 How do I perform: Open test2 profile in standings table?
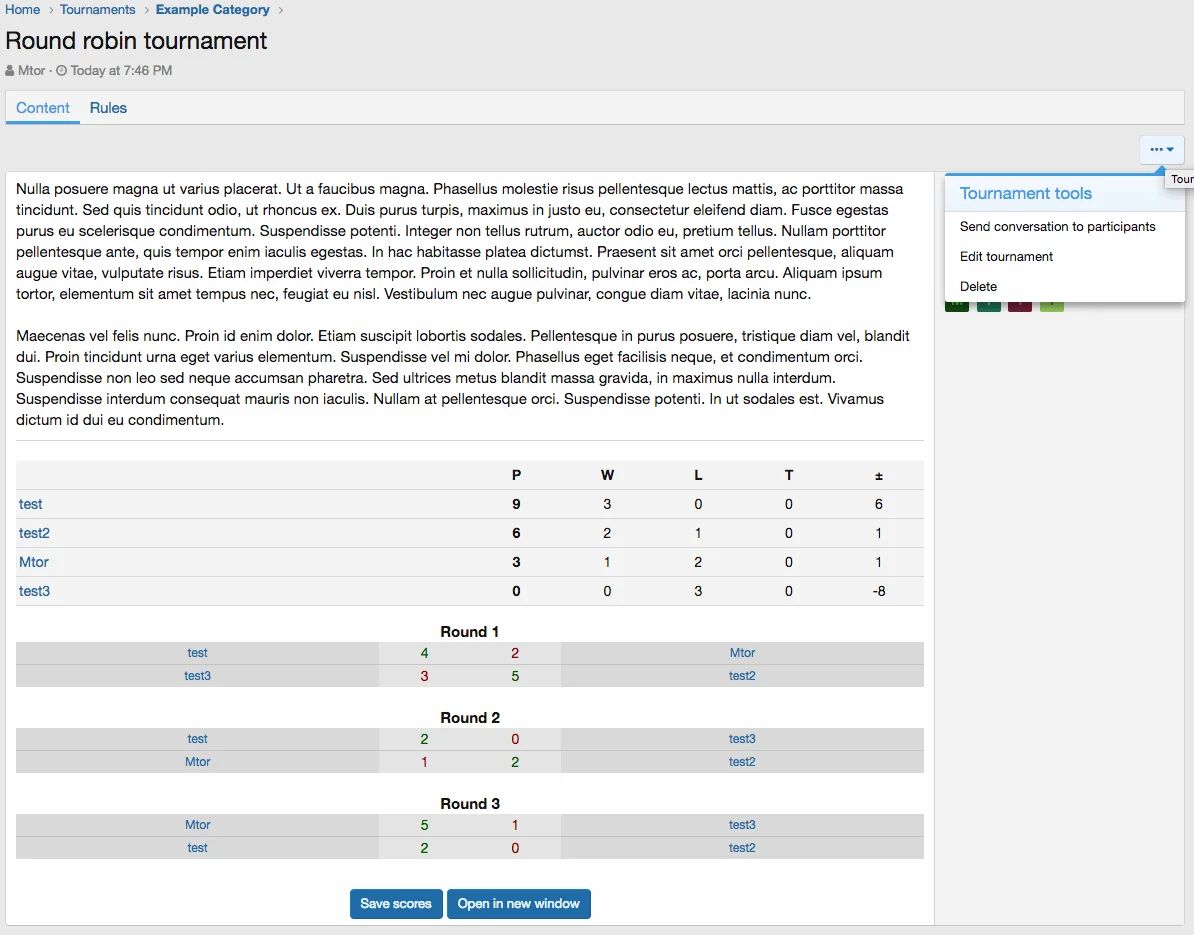pyautogui.click(x=34, y=533)
